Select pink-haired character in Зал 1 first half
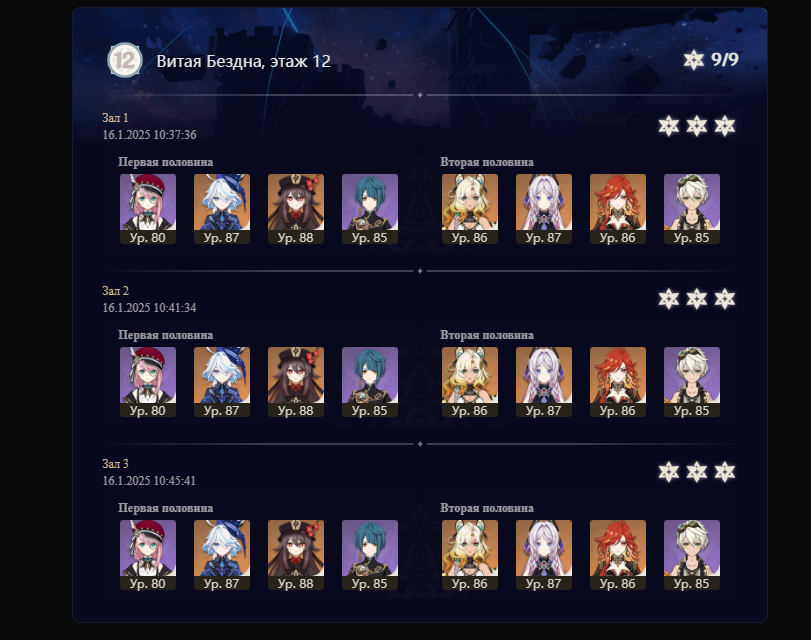Image resolution: width=811 pixels, height=640 pixels. [148, 209]
